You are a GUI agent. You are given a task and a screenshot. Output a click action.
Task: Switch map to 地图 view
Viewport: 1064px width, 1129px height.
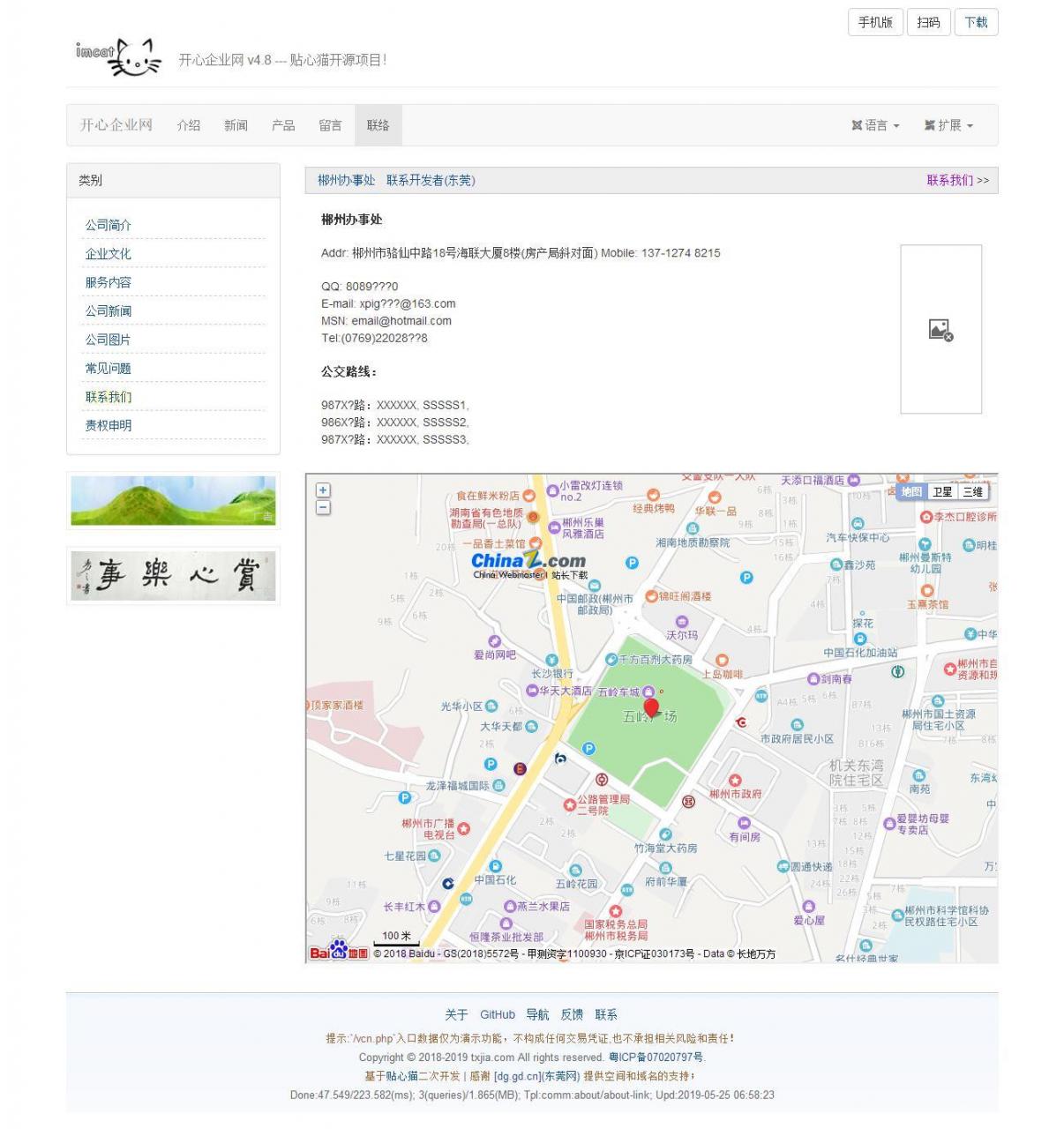tap(911, 492)
